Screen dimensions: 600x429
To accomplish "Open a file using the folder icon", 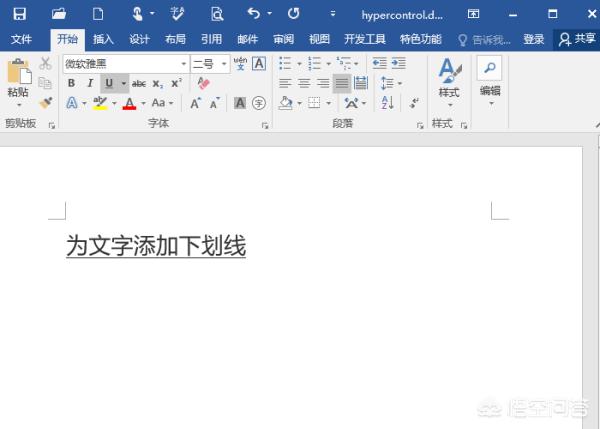I will [x=59, y=14].
